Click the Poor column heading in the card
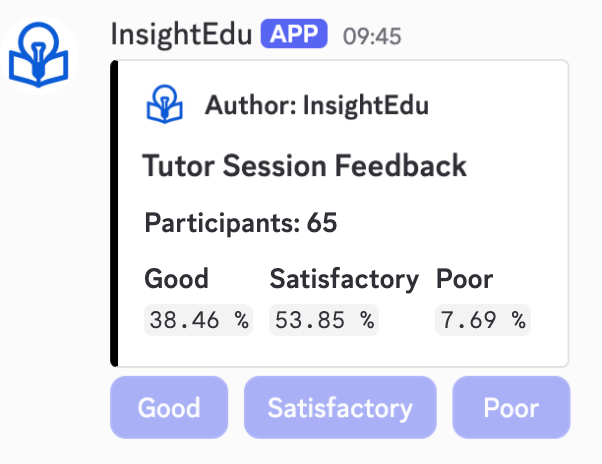Screen dimensions: 602x464 pyautogui.click(x=465, y=279)
